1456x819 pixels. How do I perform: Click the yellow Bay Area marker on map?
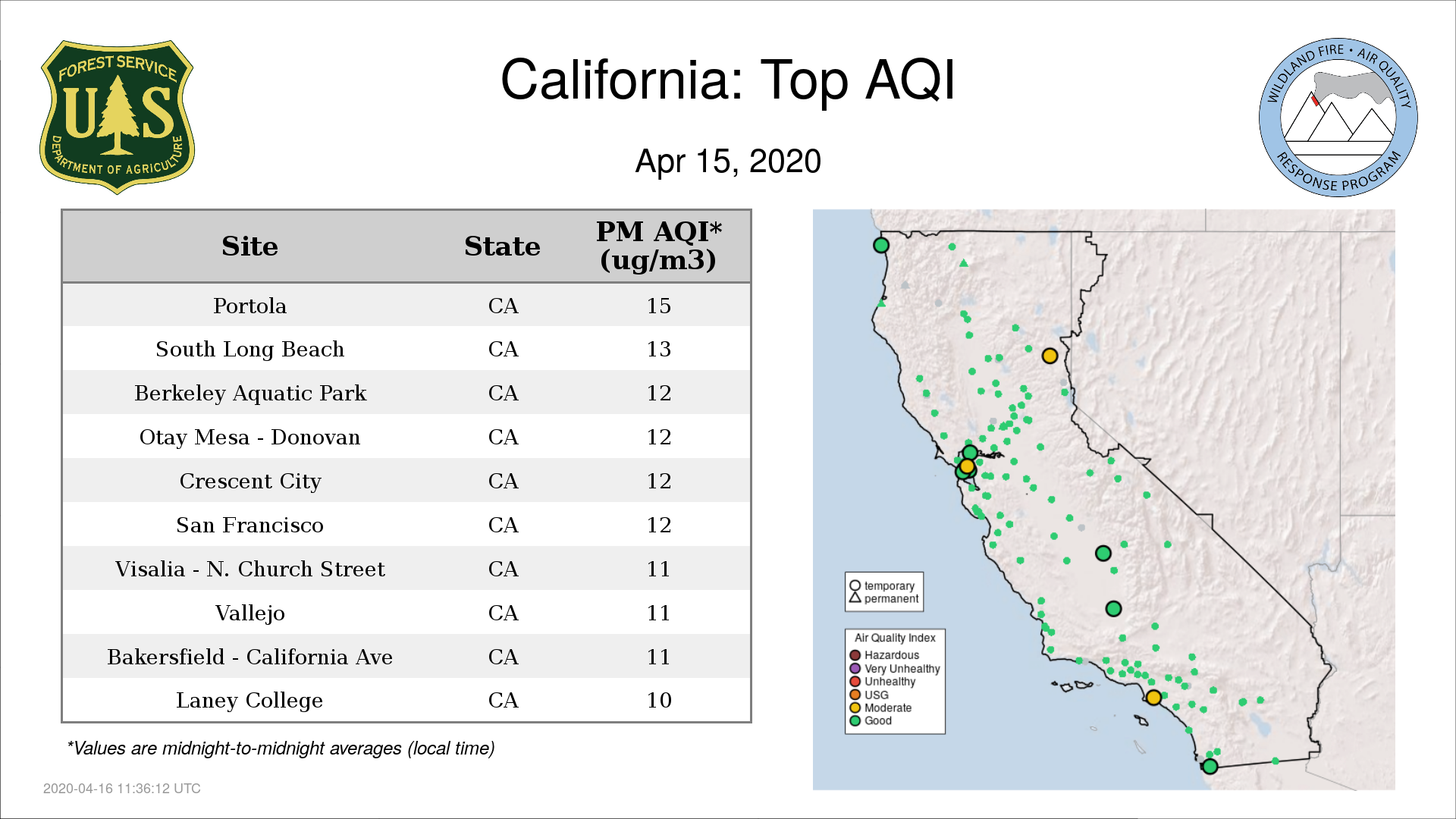pyautogui.click(x=967, y=466)
